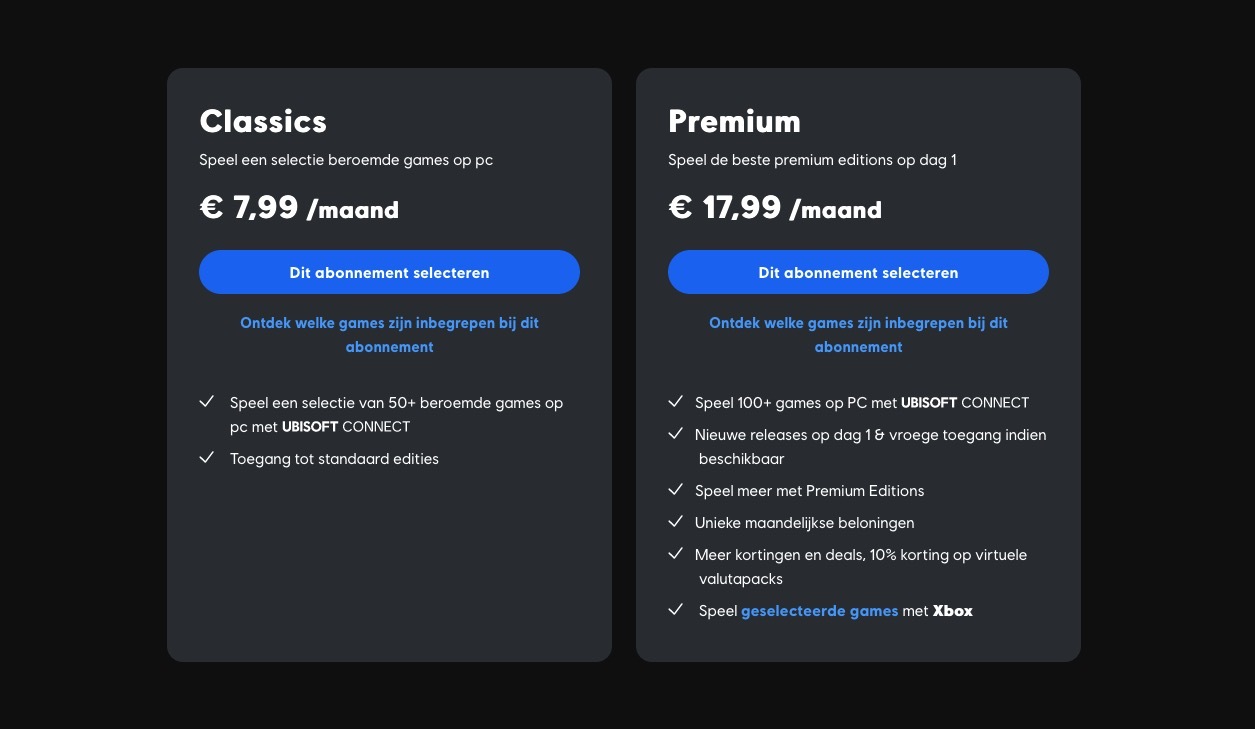Click checkmark beside 'Meer kortingen en deals'
The image size is (1255, 729).
(x=676, y=554)
